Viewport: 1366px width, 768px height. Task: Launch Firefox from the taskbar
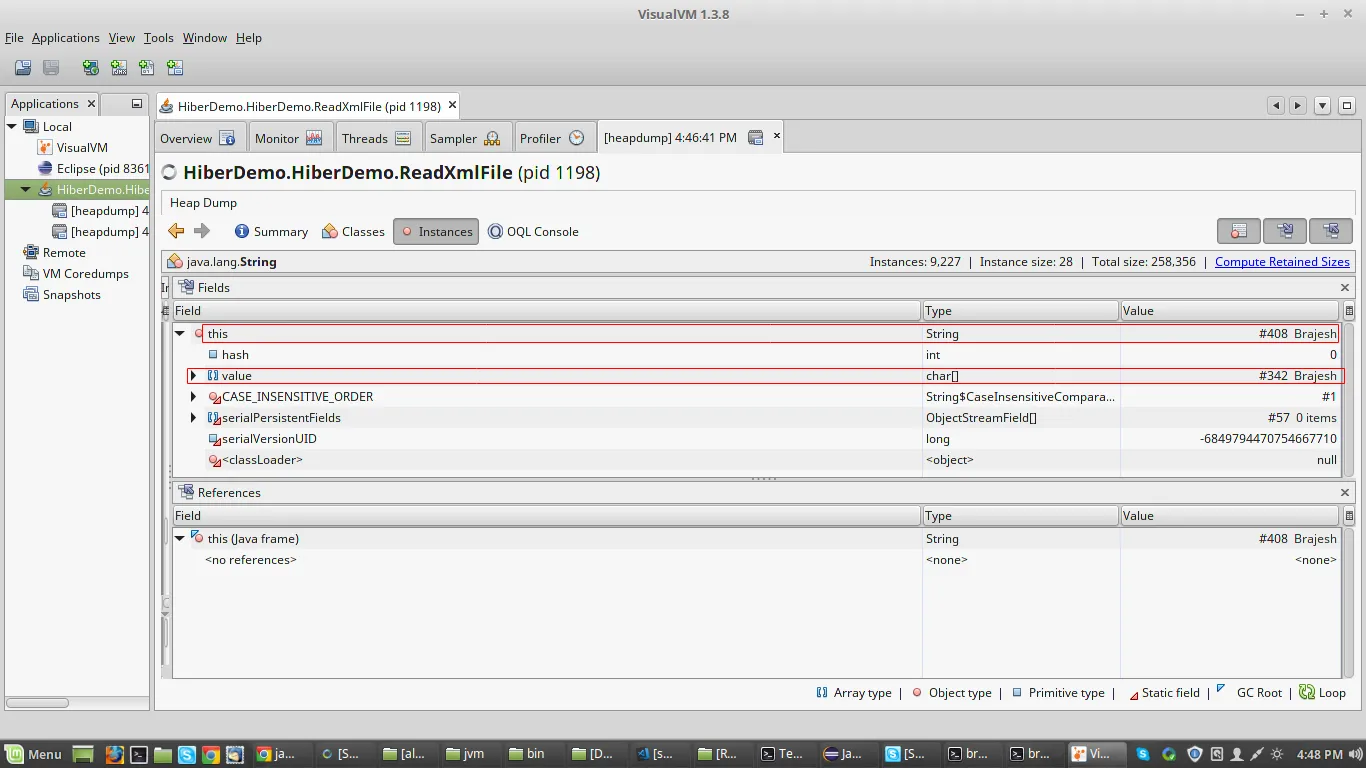(x=114, y=754)
